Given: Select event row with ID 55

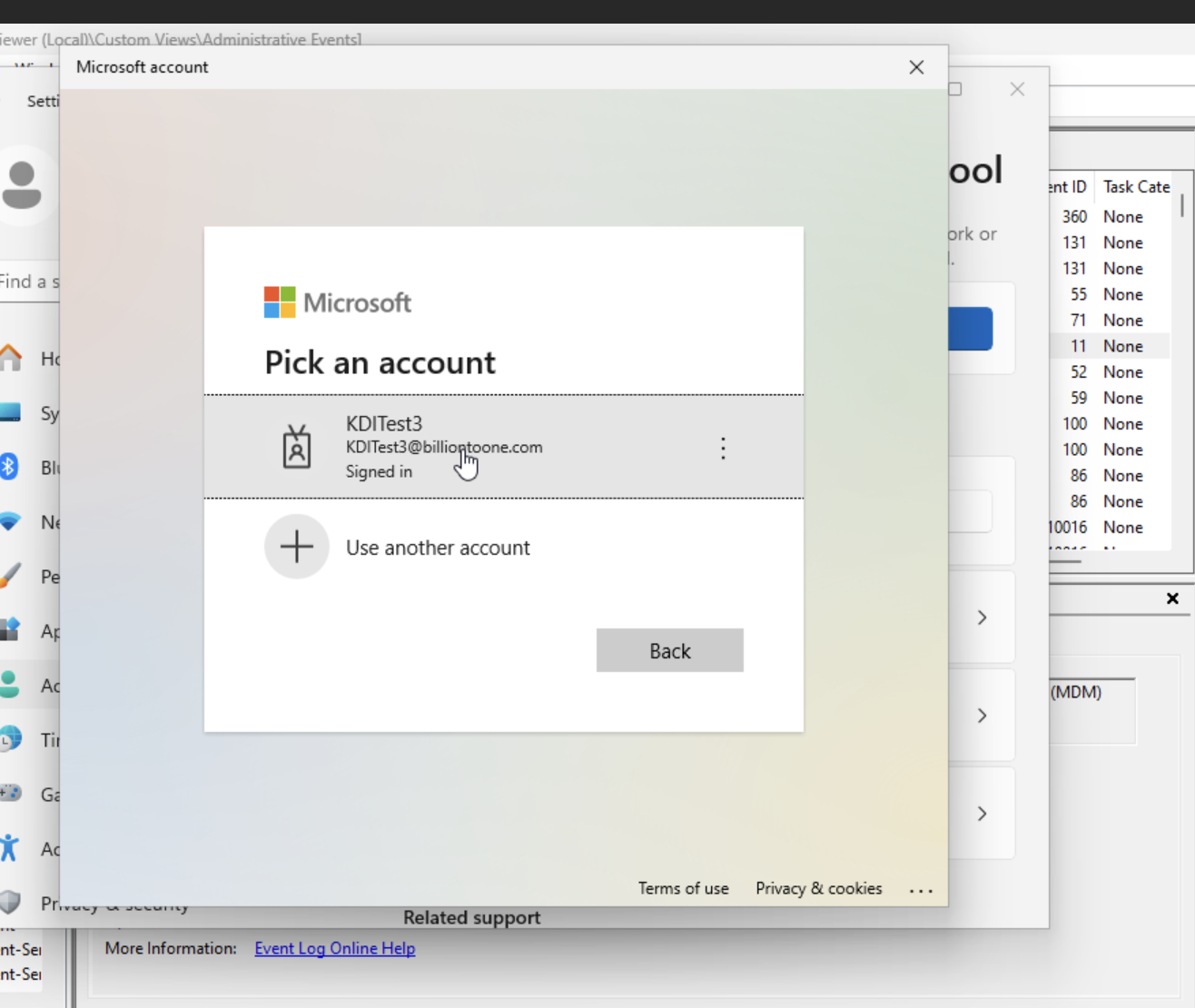Looking at the screenshot, I should coord(1109,294).
